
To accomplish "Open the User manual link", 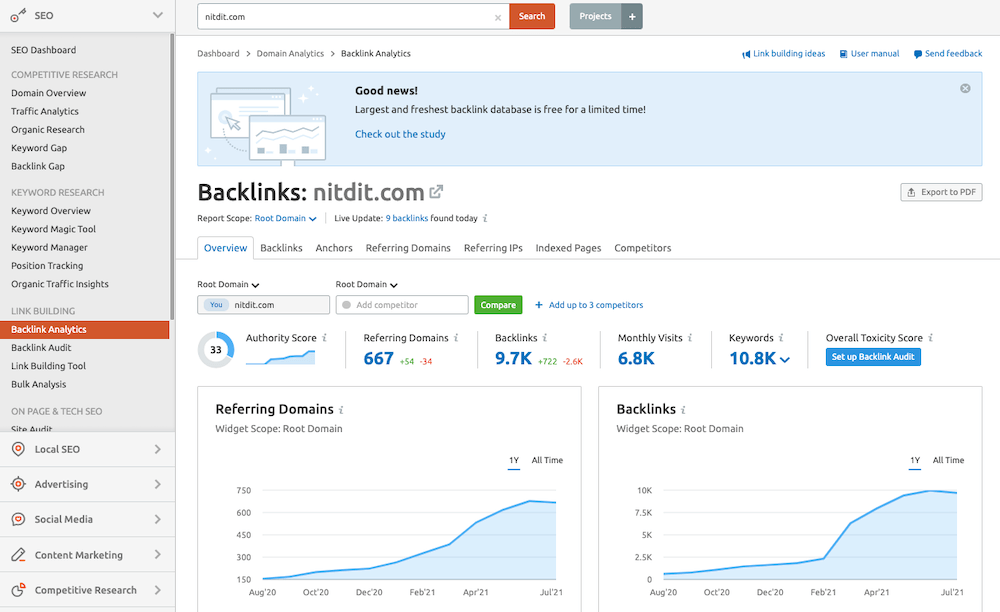I will [869, 54].
